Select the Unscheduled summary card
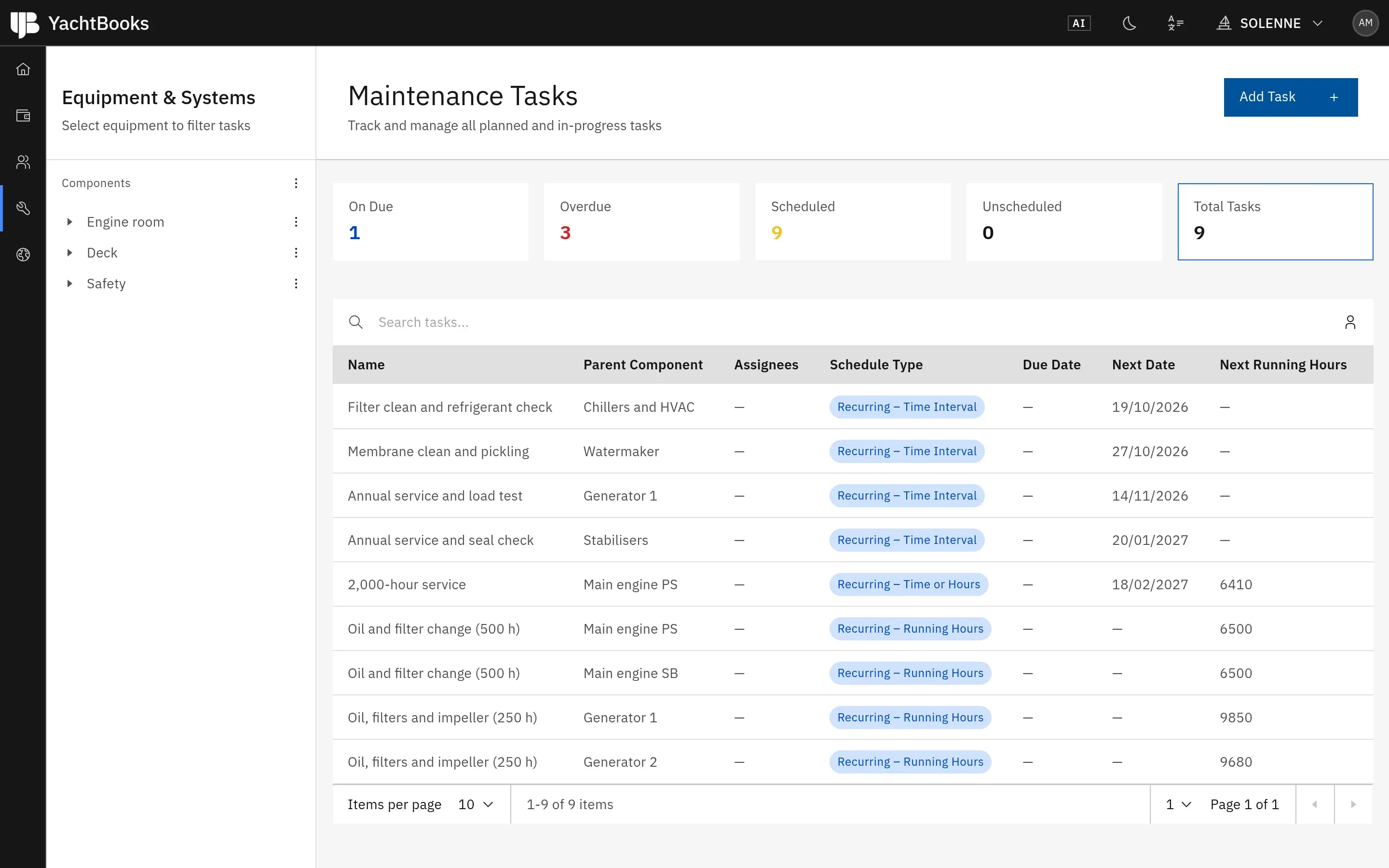Image resolution: width=1389 pixels, height=868 pixels. coord(1064,222)
